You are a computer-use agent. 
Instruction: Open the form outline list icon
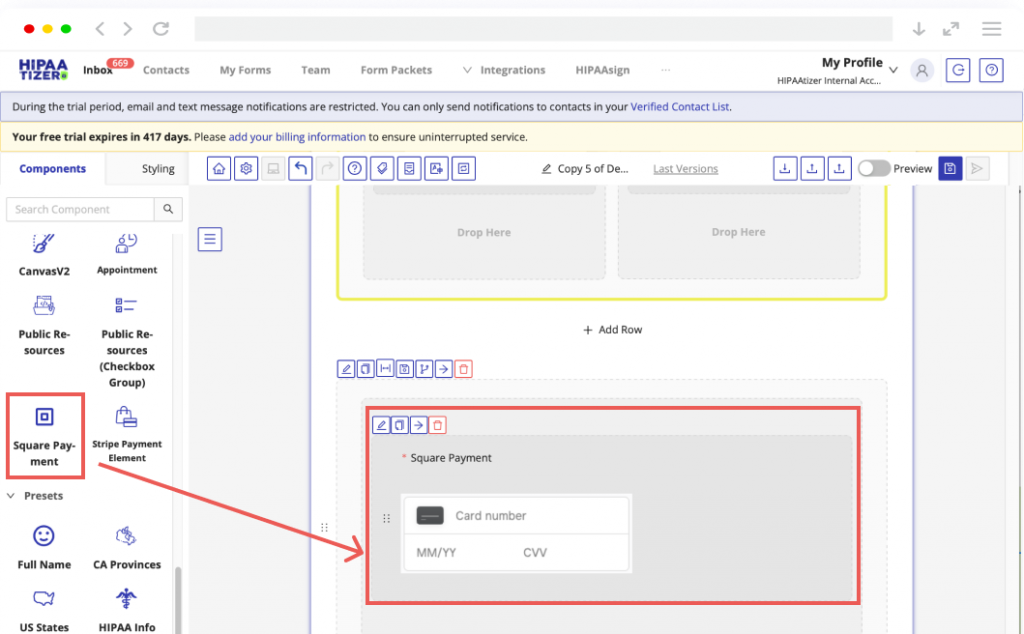coord(210,239)
